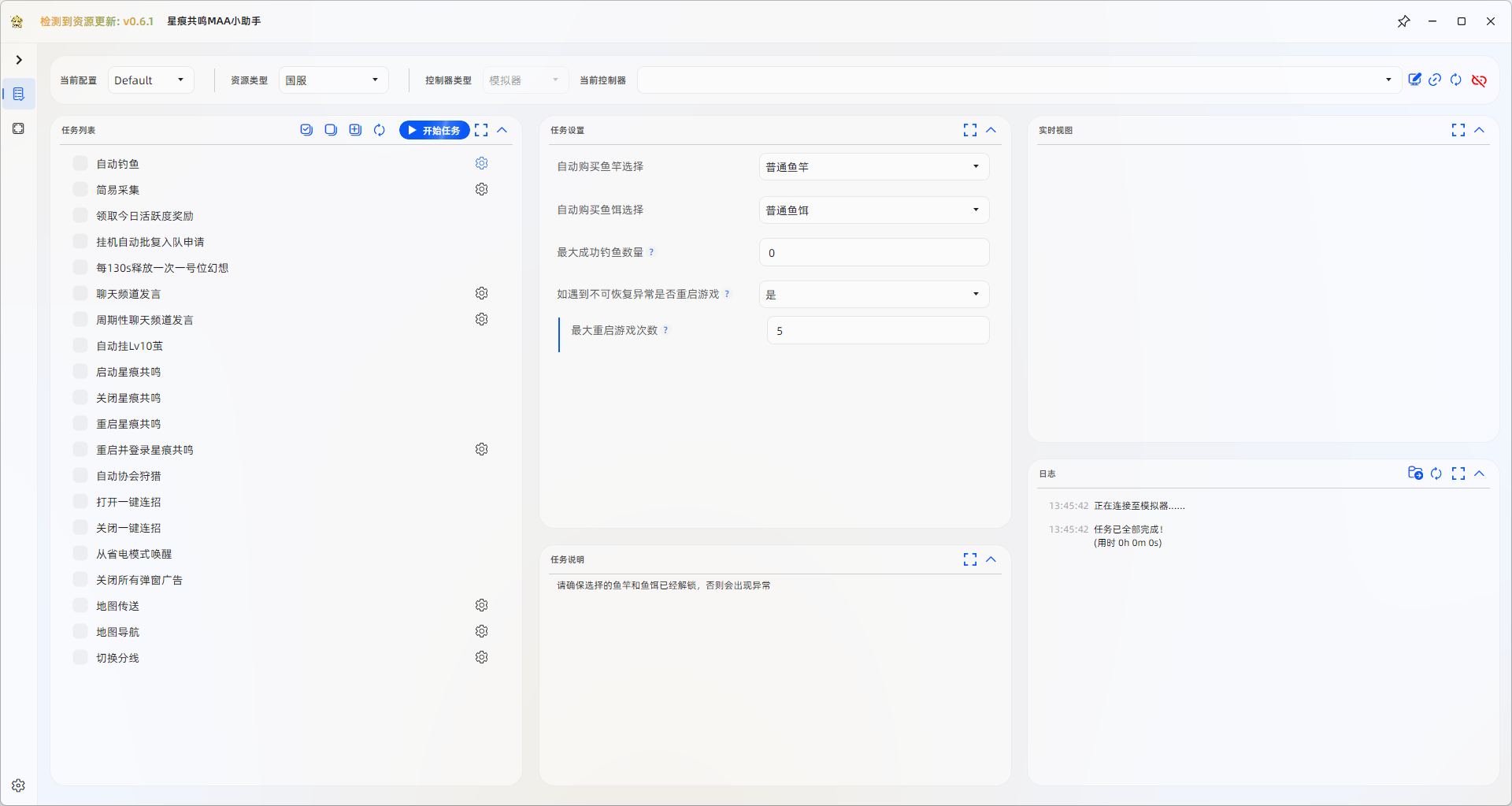Image resolution: width=1512 pixels, height=806 pixels.
Task: Open the log folder icon
Action: [x=1414, y=473]
